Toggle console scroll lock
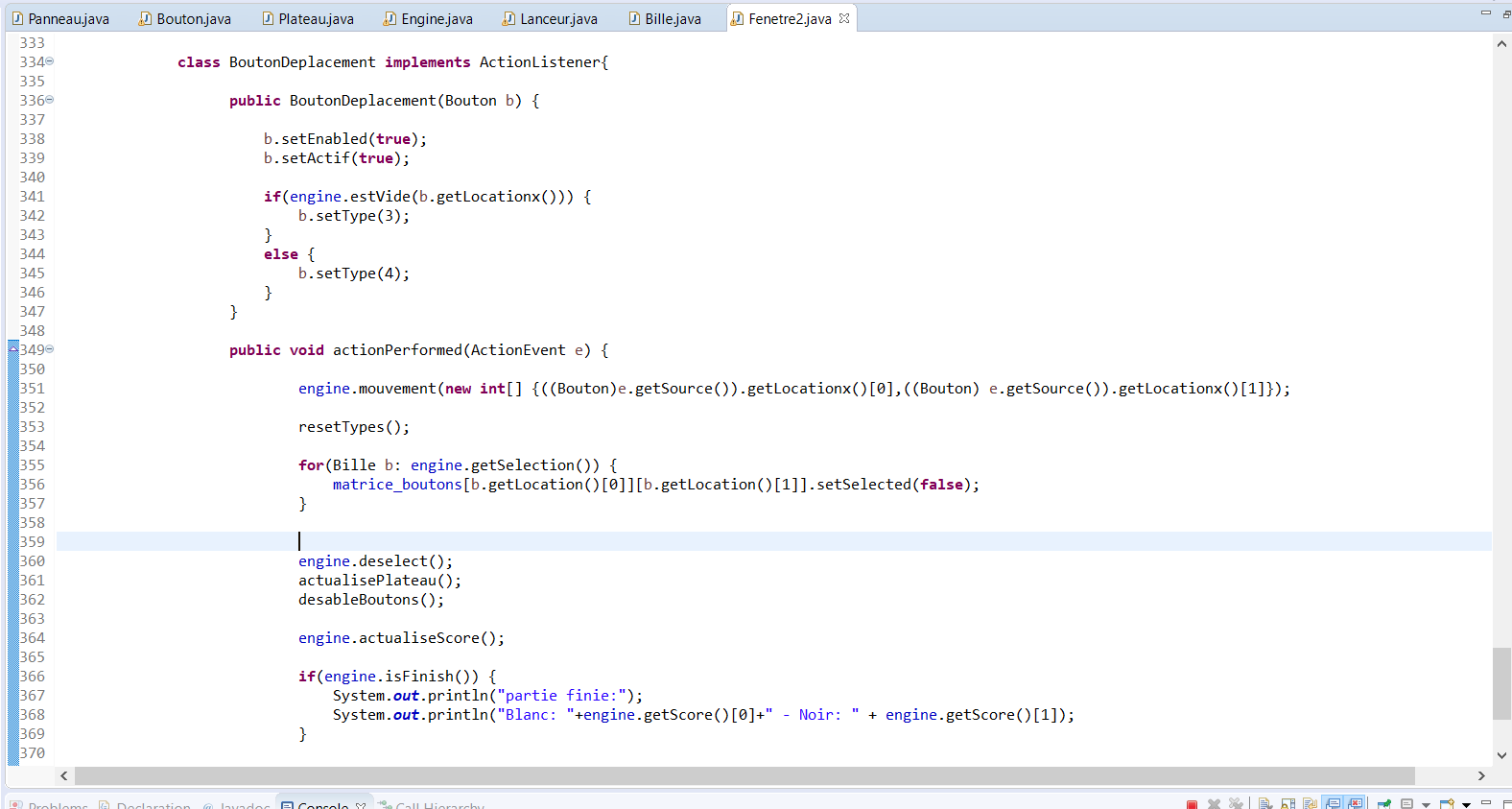Screen dimensions: 1512x809 (x=1288, y=804)
